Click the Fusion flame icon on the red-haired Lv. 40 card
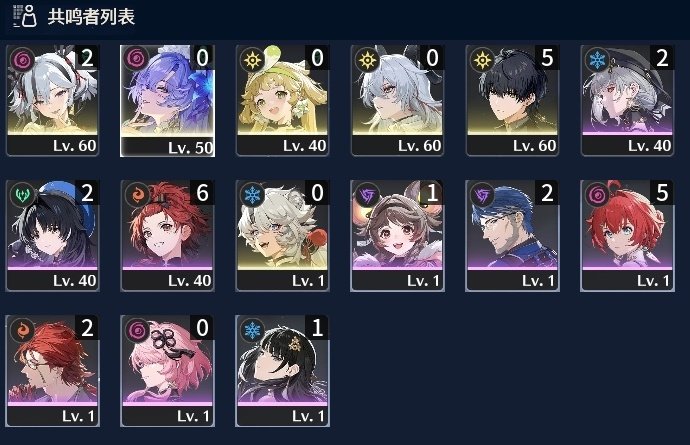Image resolution: width=690 pixels, height=445 pixels. pyautogui.click(x=137, y=195)
